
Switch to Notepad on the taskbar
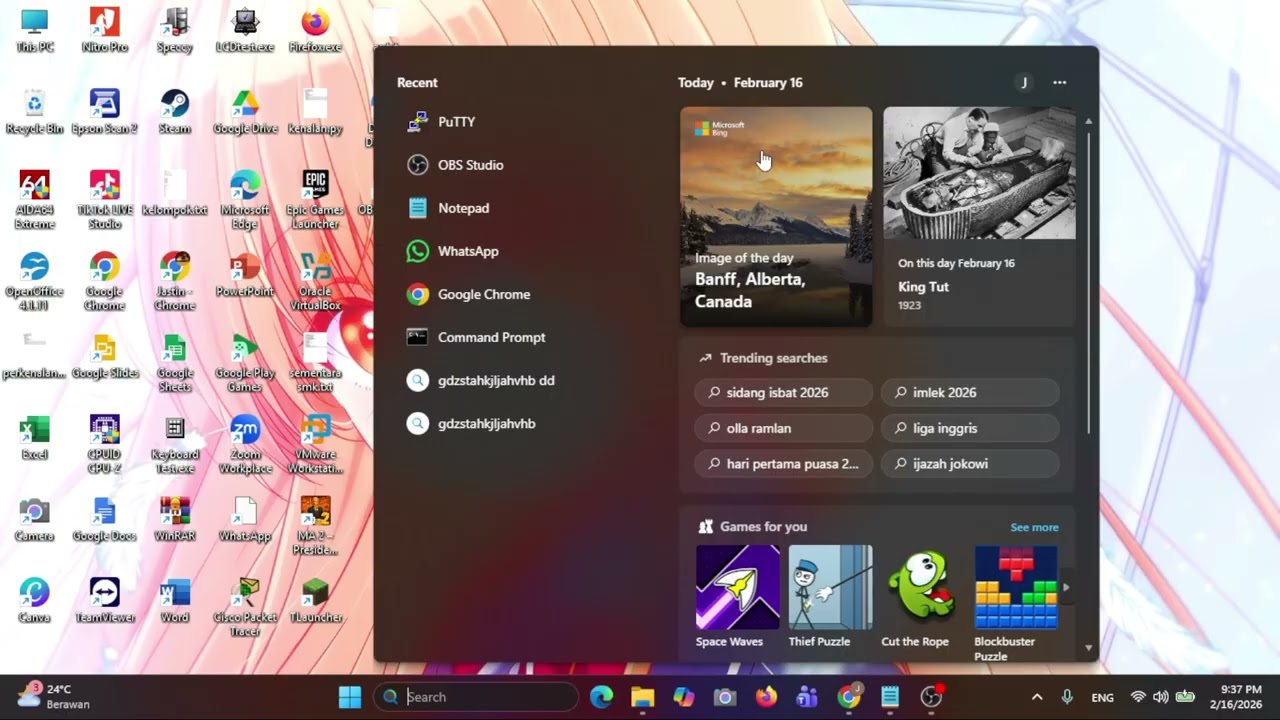pos(890,697)
